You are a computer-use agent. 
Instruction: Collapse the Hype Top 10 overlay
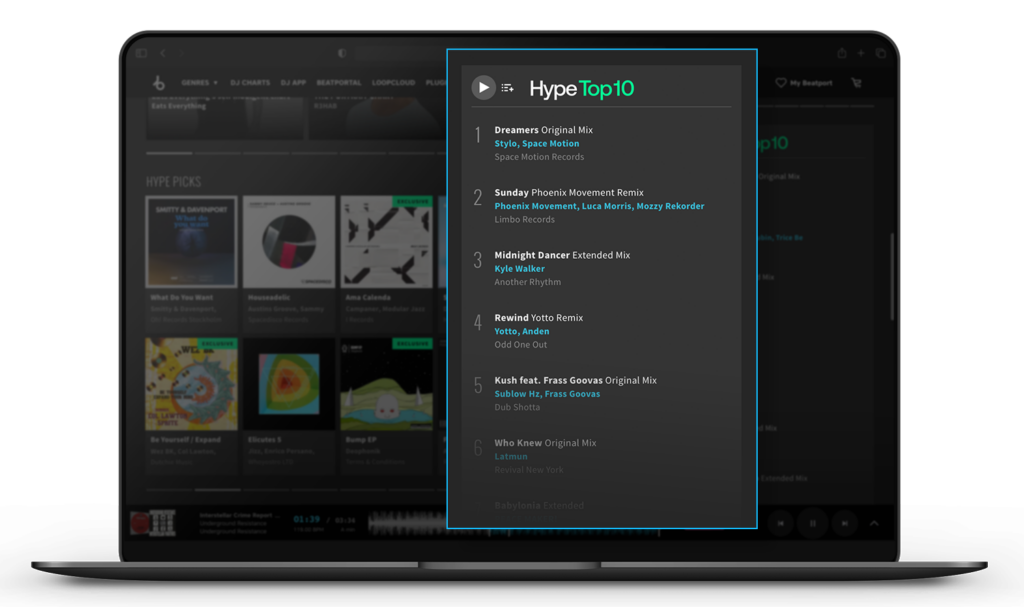(x=483, y=87)
